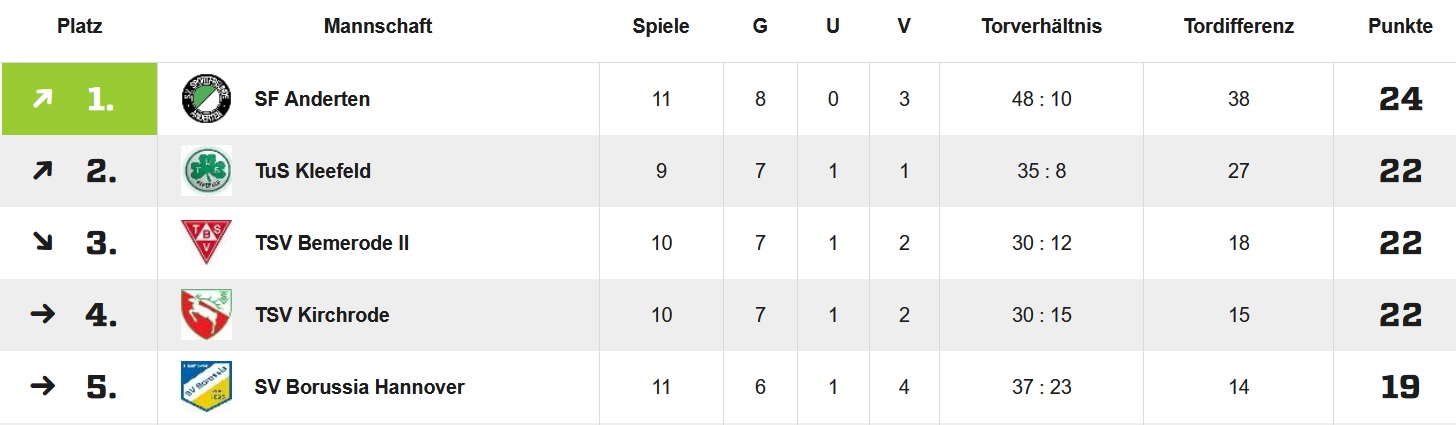
Task: Click the SF Anderten club crest
Action: pos(206,99)
